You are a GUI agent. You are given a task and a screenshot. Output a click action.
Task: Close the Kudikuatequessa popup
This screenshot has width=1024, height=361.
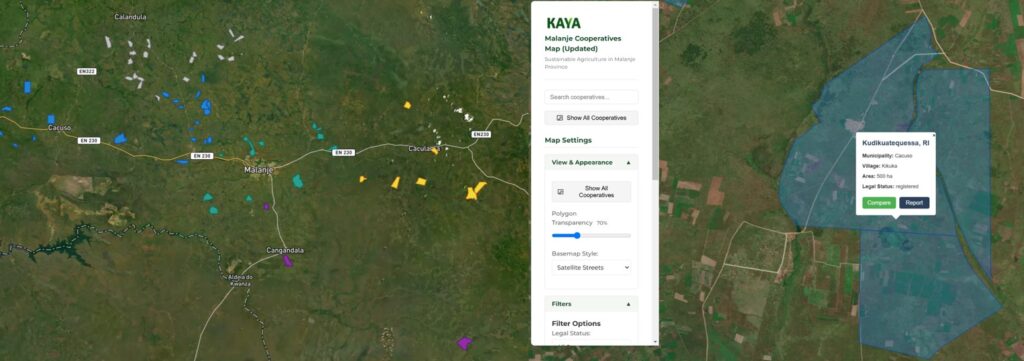[934, 135]
